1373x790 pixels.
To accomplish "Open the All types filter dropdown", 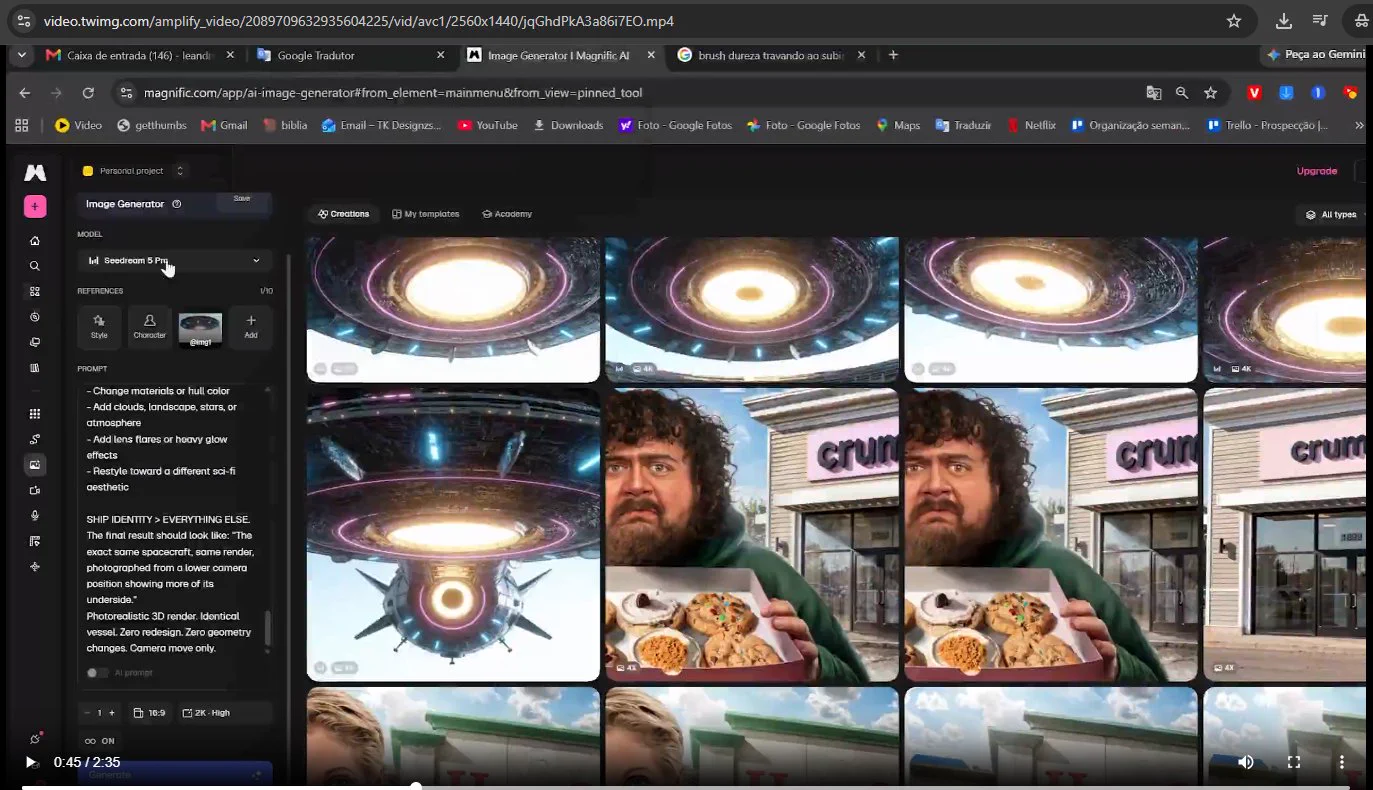I will point(1332,215).
